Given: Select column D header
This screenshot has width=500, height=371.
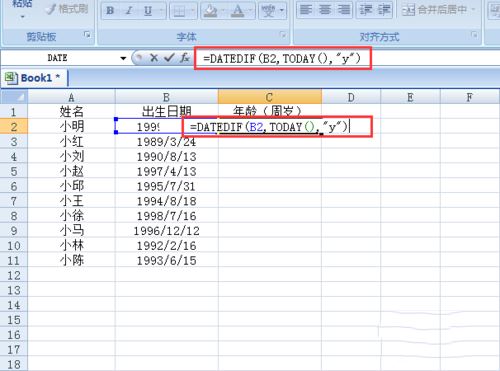Looking at the screenshot, I should point(351,97).
